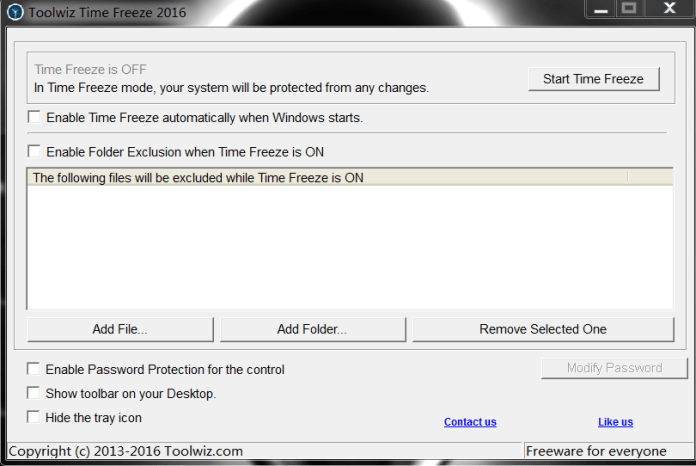696x466 pixels.
Task: Close the Toolwiz Time Freeze window
Action: click(x=669, y=8)
